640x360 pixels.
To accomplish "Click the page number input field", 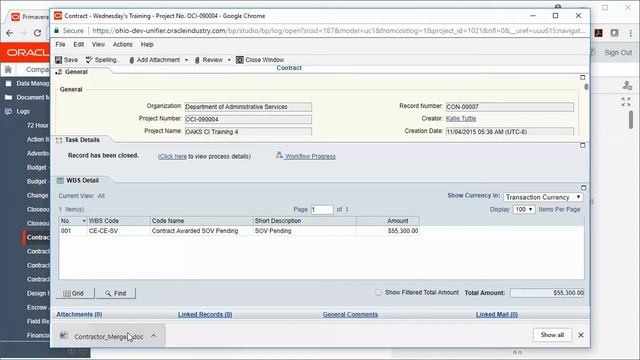I will click(x=322, y=209).
